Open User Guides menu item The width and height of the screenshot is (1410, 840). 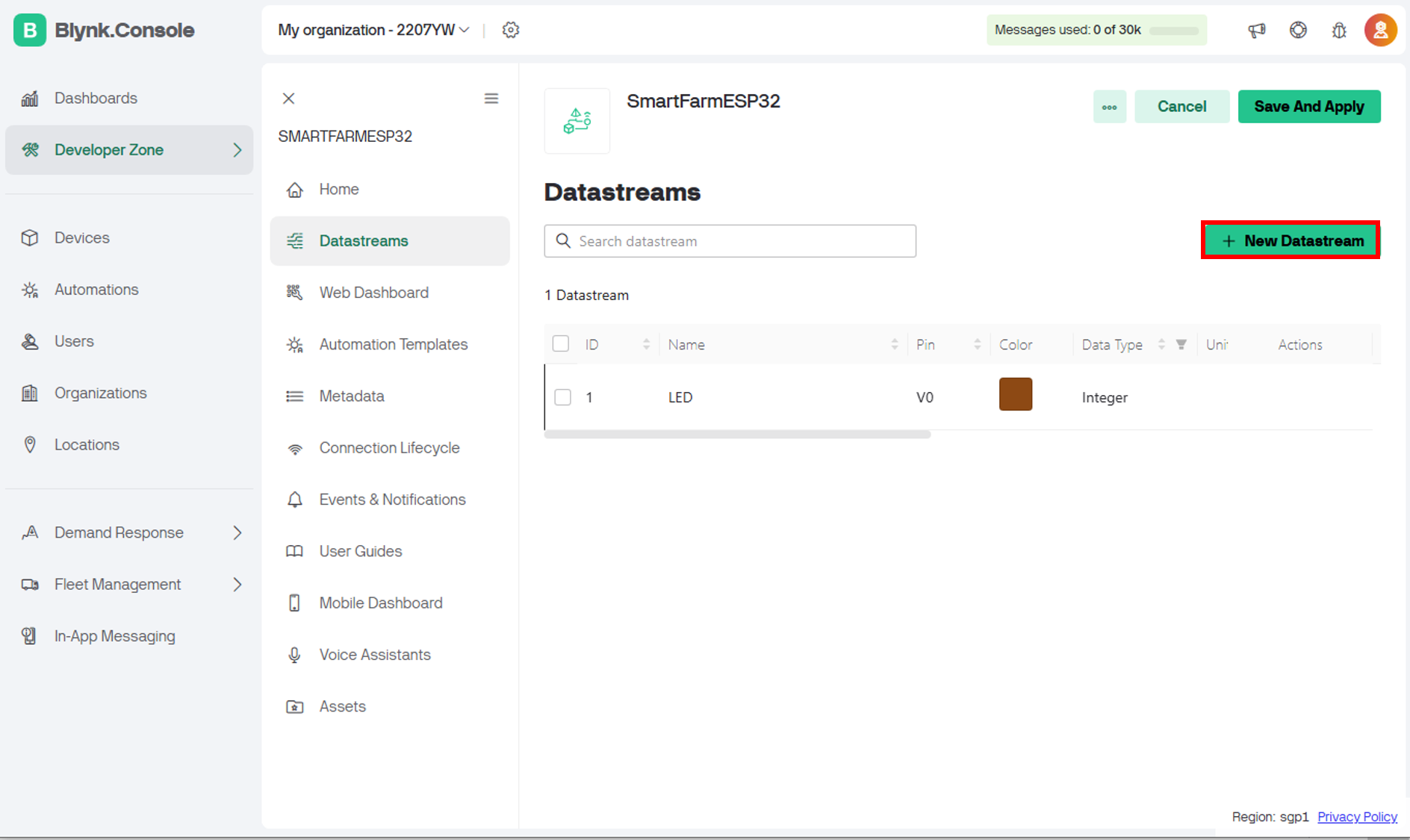(x=390, y=552)
